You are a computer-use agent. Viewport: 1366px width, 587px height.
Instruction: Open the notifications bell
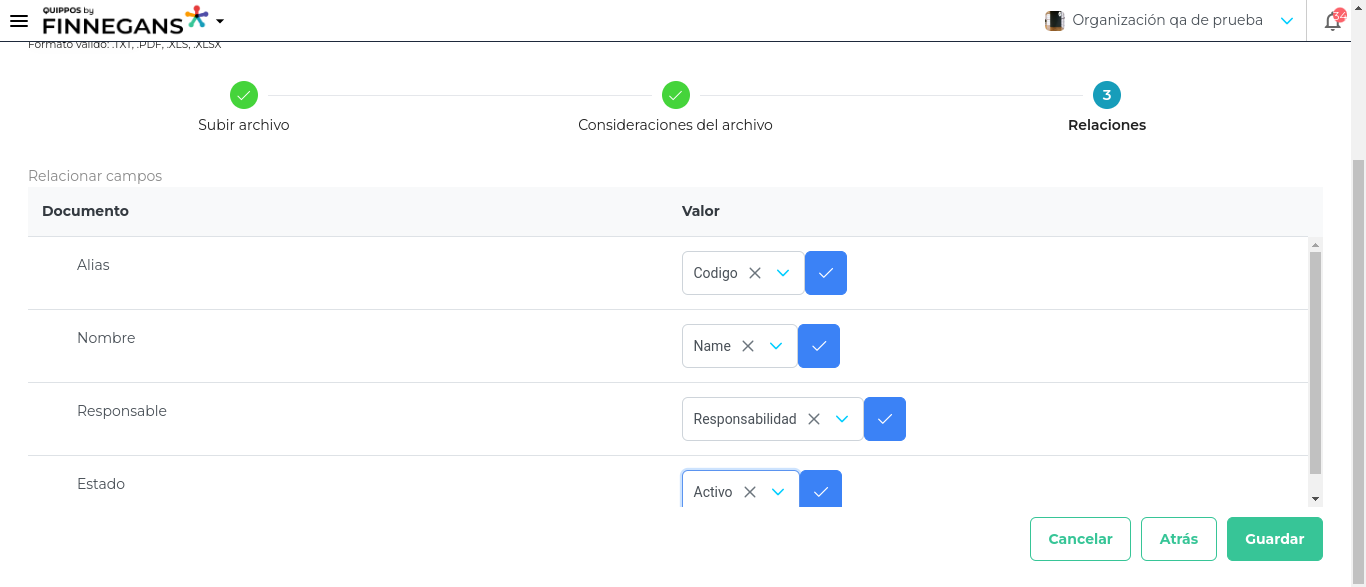pyautogui.click(x=1333, y=21)
